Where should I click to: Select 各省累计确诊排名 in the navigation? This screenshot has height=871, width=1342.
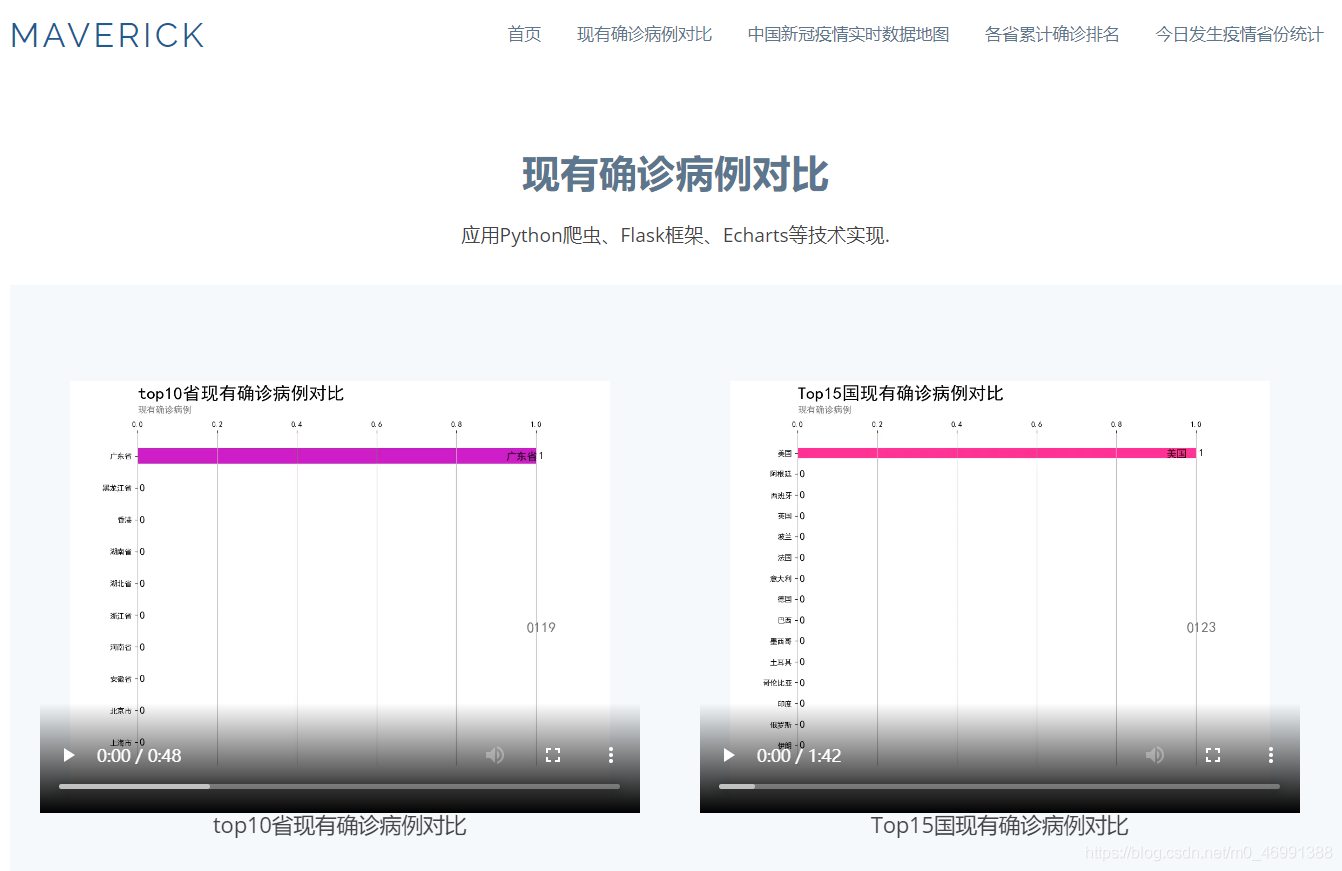[1053, 35]
